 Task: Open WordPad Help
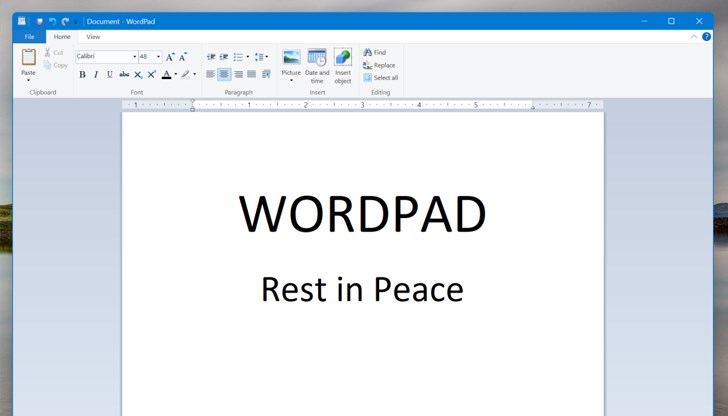pyautogui.click(x=706, y=37)
